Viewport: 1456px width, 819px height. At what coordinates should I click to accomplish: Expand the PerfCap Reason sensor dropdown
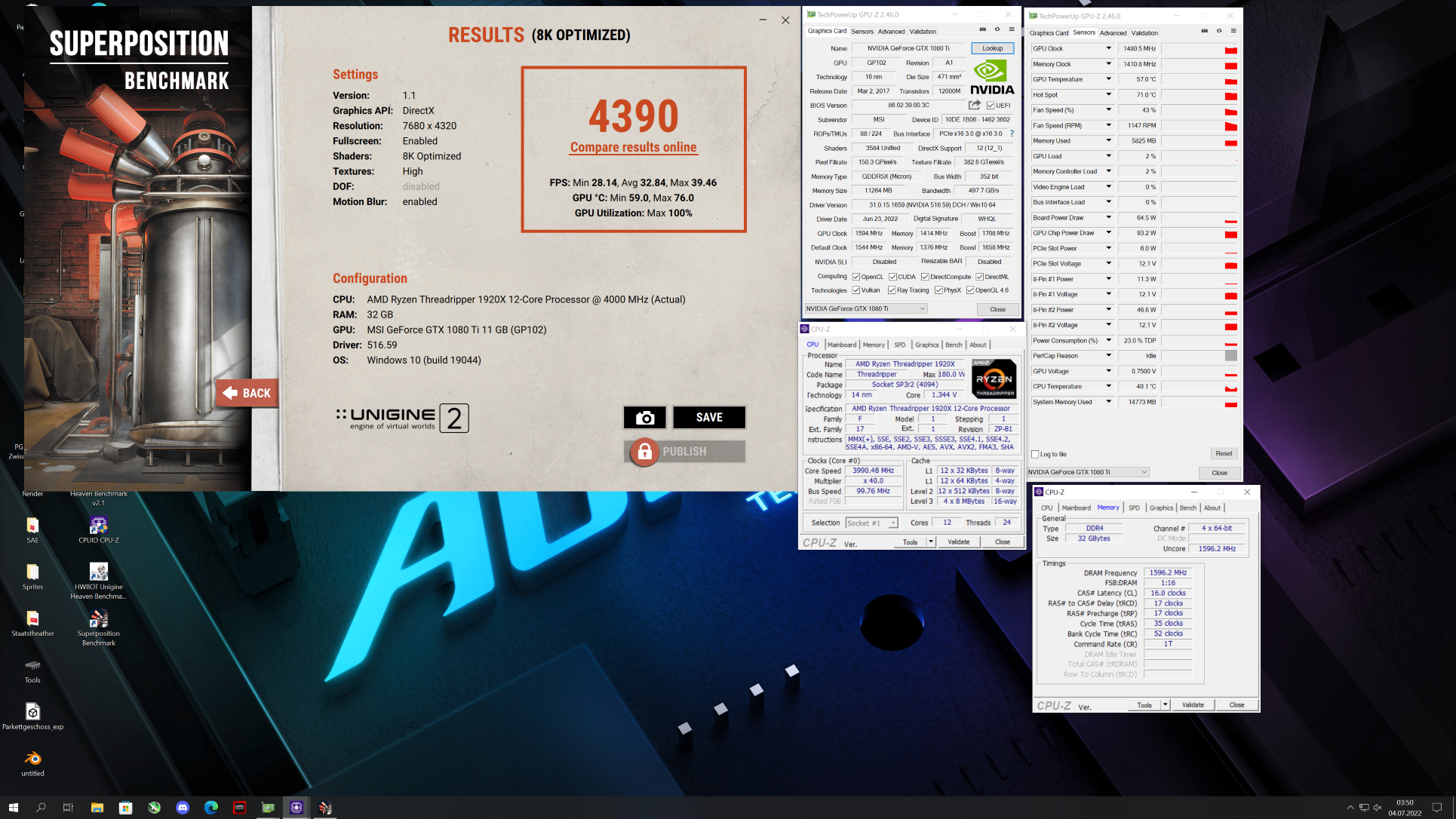pos(1108,355)
